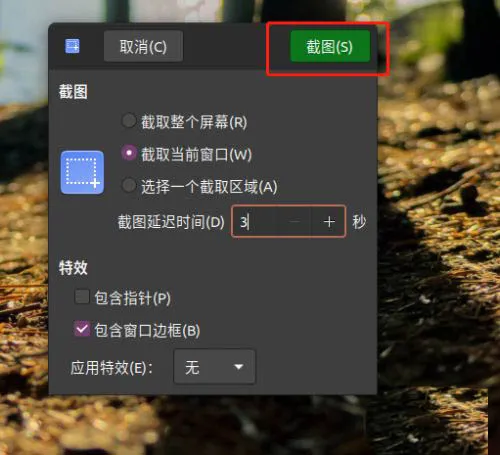Open the 应用特效 dropdown showing 无
The width and height of the screenshot is (500, 455).
pos(215,367)
